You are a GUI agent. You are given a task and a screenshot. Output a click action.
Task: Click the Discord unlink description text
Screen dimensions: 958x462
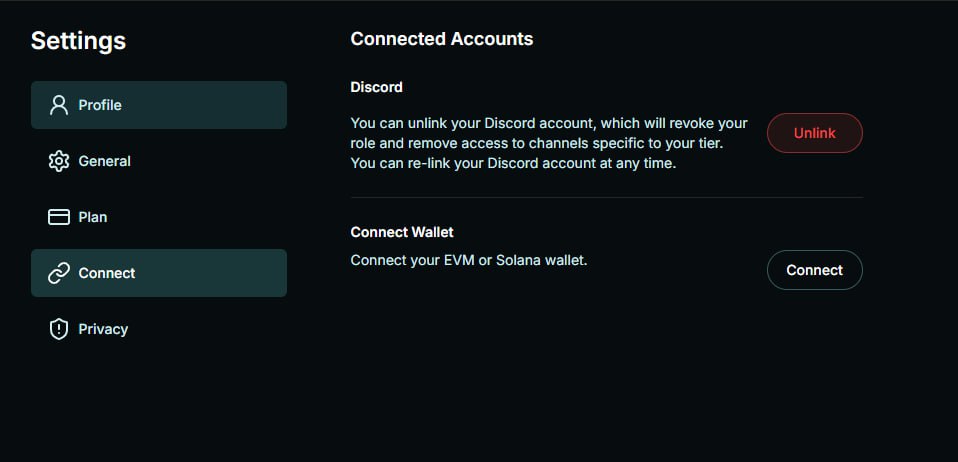click(x=548, y=143)
